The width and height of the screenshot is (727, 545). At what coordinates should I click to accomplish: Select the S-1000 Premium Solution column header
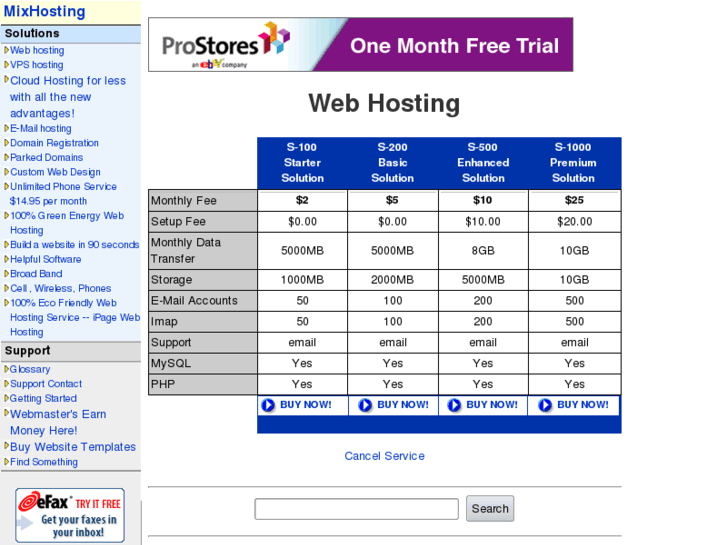click(574, 163)
